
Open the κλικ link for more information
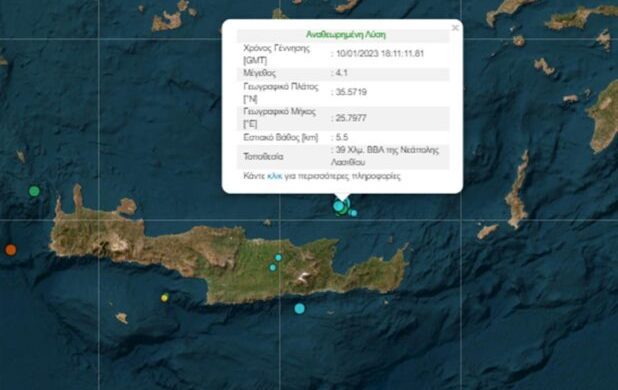click(x=275, y=176)
